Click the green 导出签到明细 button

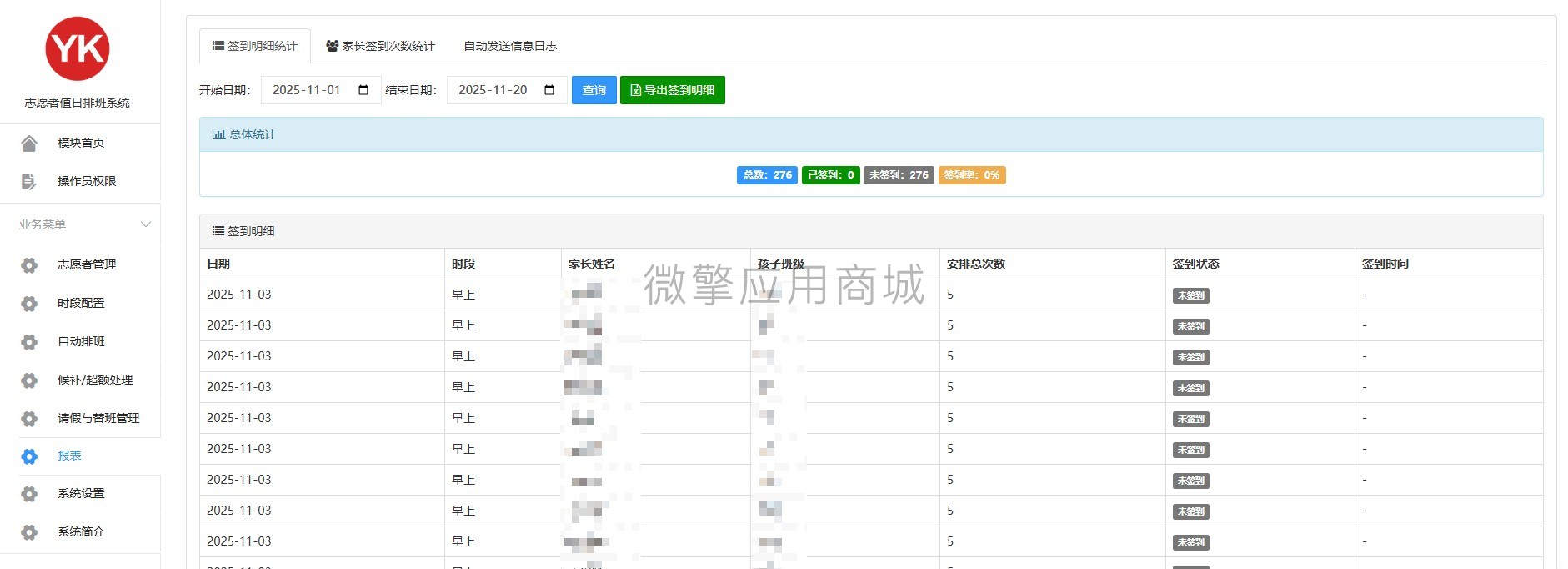pos(672,90)
